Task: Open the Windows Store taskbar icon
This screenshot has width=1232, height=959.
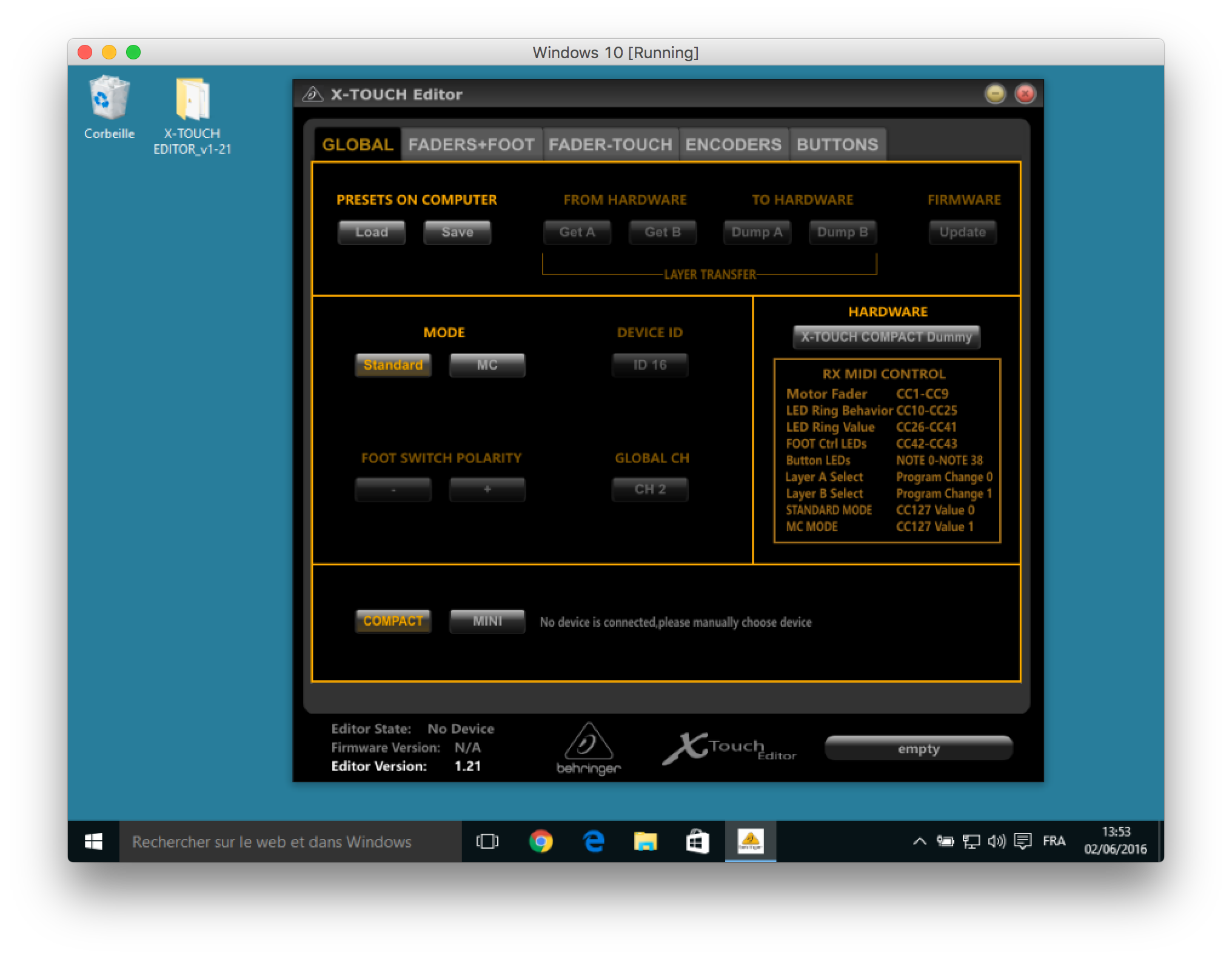Action: click(x=697, y=841)
